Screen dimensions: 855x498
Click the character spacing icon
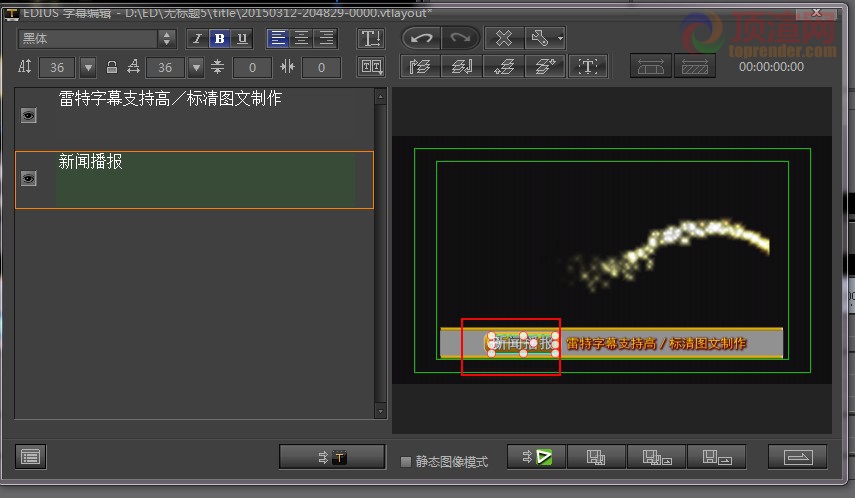(287, 67)
